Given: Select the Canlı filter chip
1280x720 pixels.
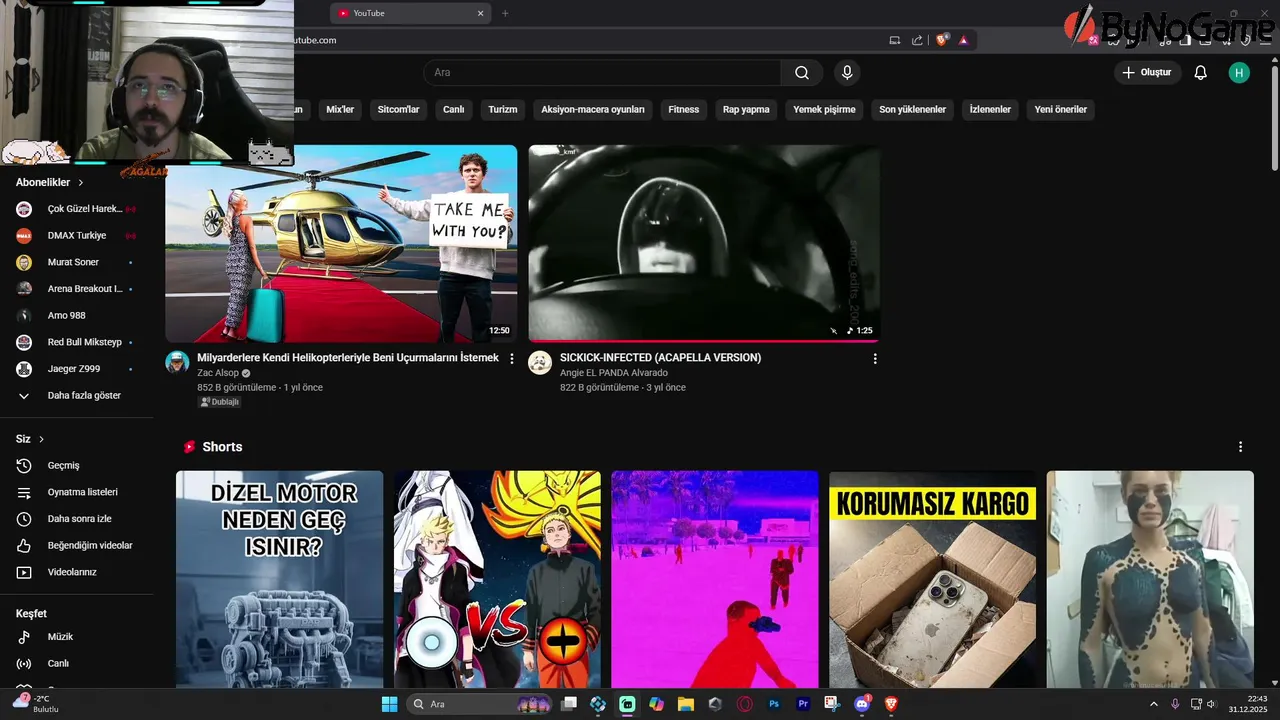Looking at the screenshot, I should (x=454, y=110).
